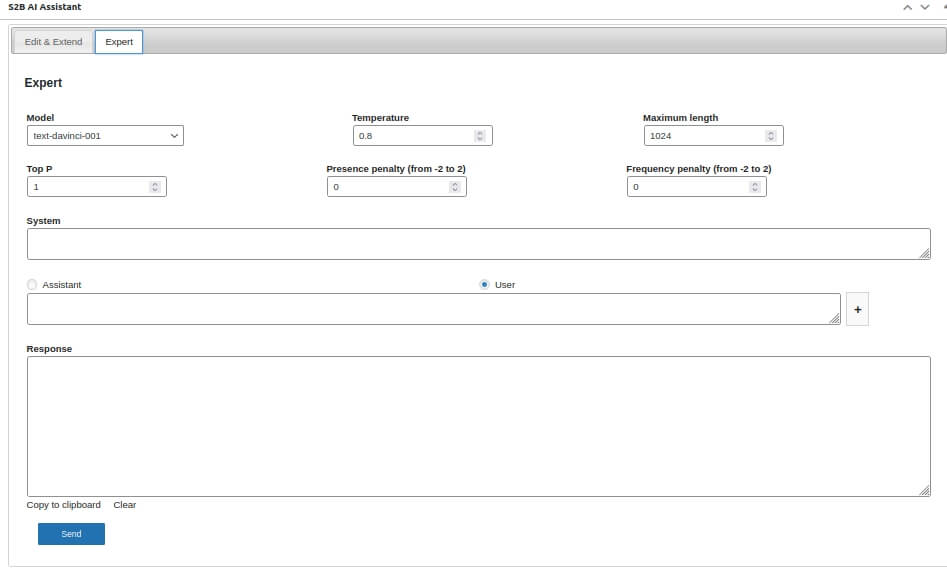Image resolution: width=947 pixels, height=572 pixels.
Task: Grab the Response box resize handle
Action: [925, 491]
